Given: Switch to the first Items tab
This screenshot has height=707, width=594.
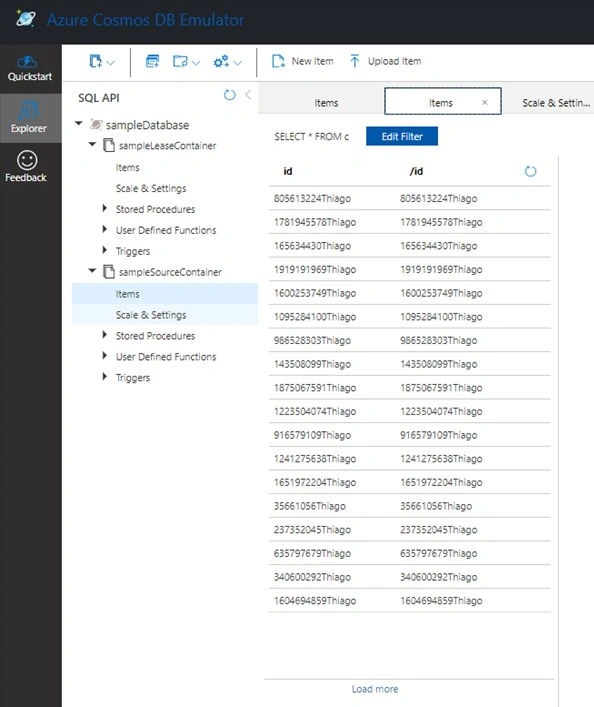Looking at the screenshot, I should 326,103.
